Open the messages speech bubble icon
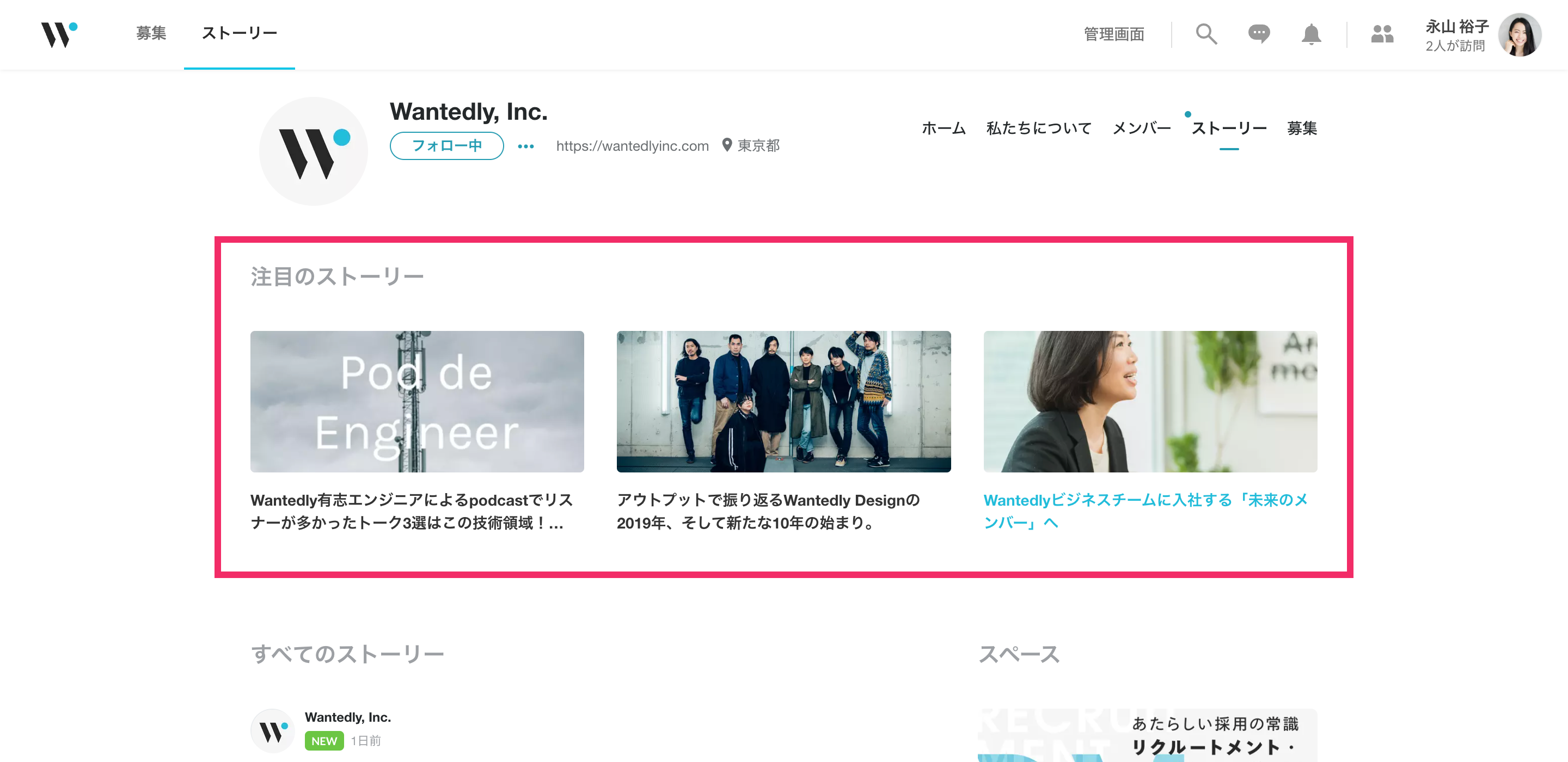Image resolution: width=1568 pixels, height=762 pixels. click(1259, 34)
